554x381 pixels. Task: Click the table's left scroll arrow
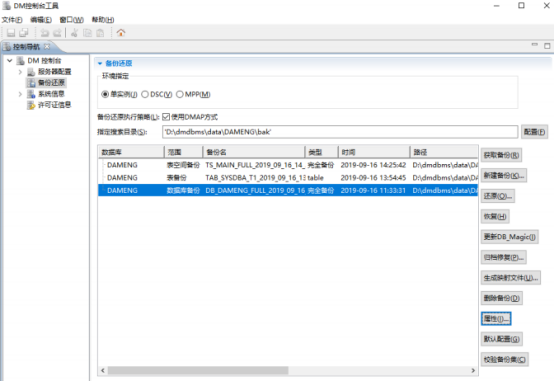click(103, 370)
